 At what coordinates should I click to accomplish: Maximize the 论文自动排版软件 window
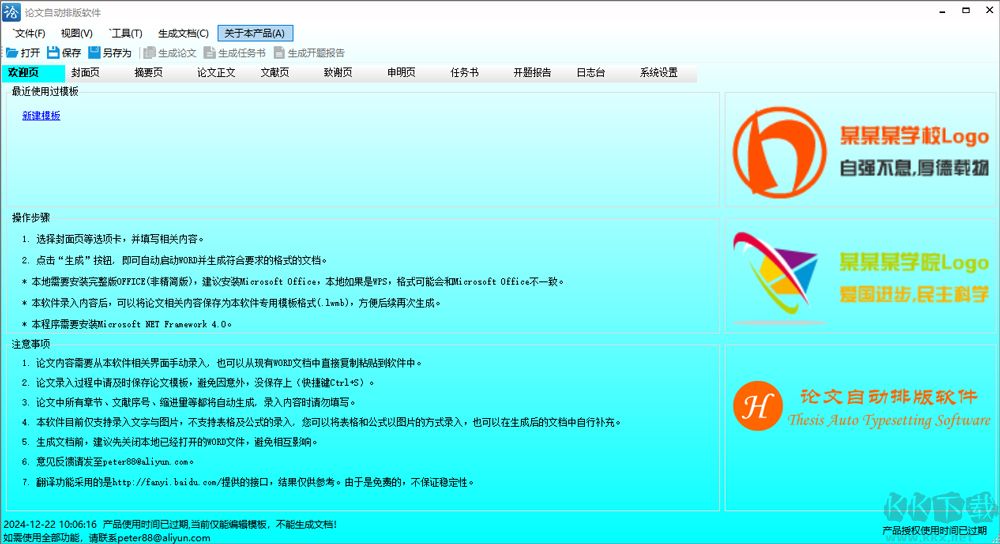[966, 11]
